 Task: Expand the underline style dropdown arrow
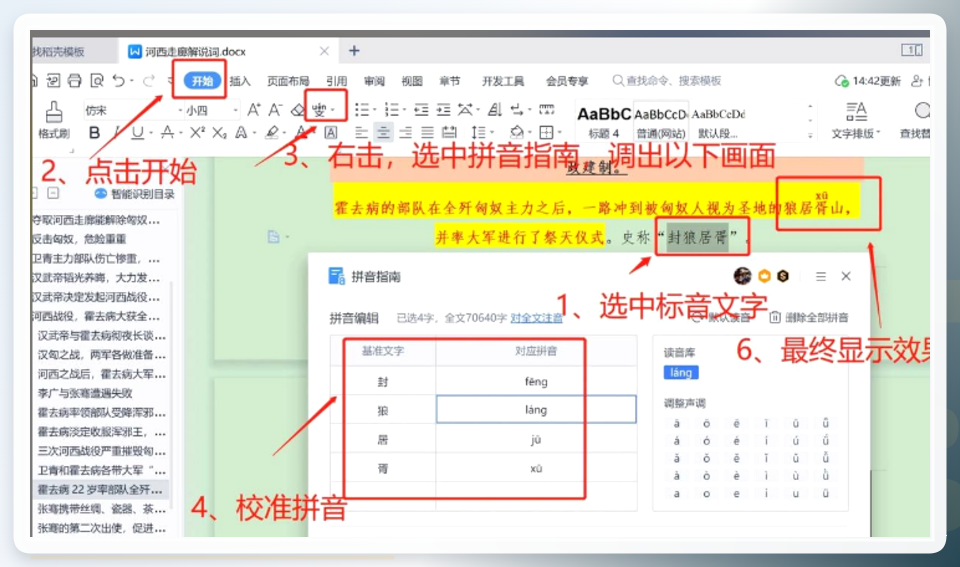tap(151, 133)
